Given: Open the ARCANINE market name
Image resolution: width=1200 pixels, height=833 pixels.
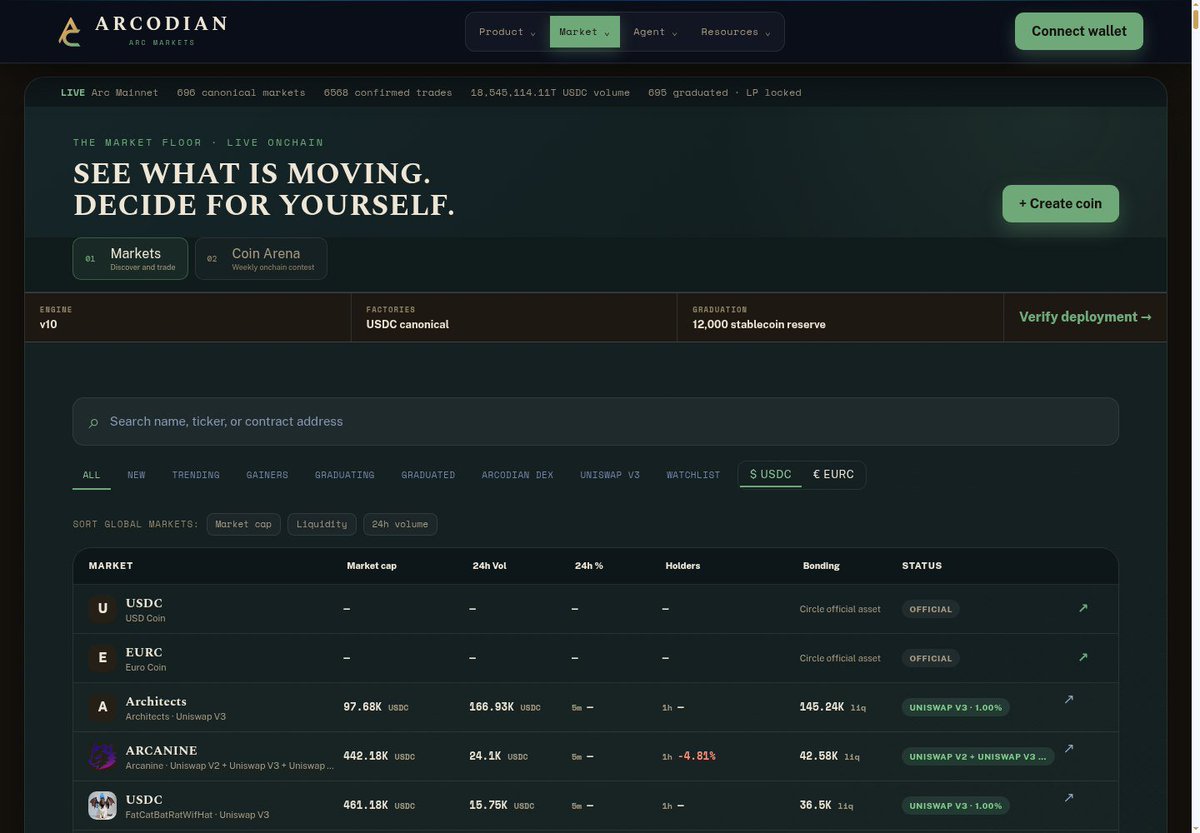Looking at the screenshot, I should click(x=161, y=750).
